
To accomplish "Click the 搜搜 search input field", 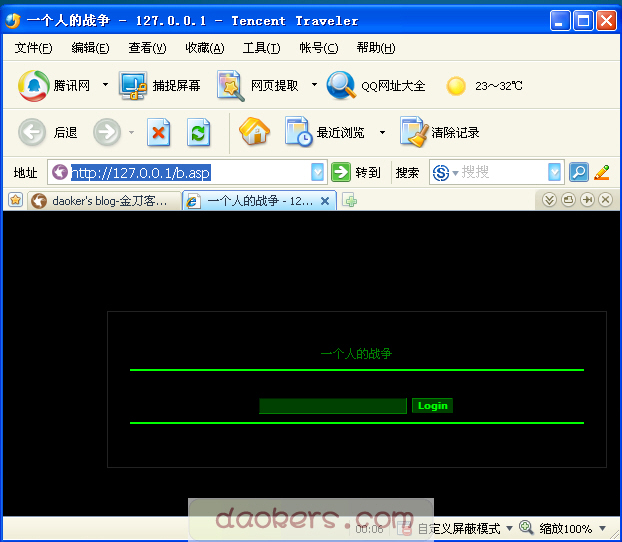I will pyautogui.click(x=504, y=172).
